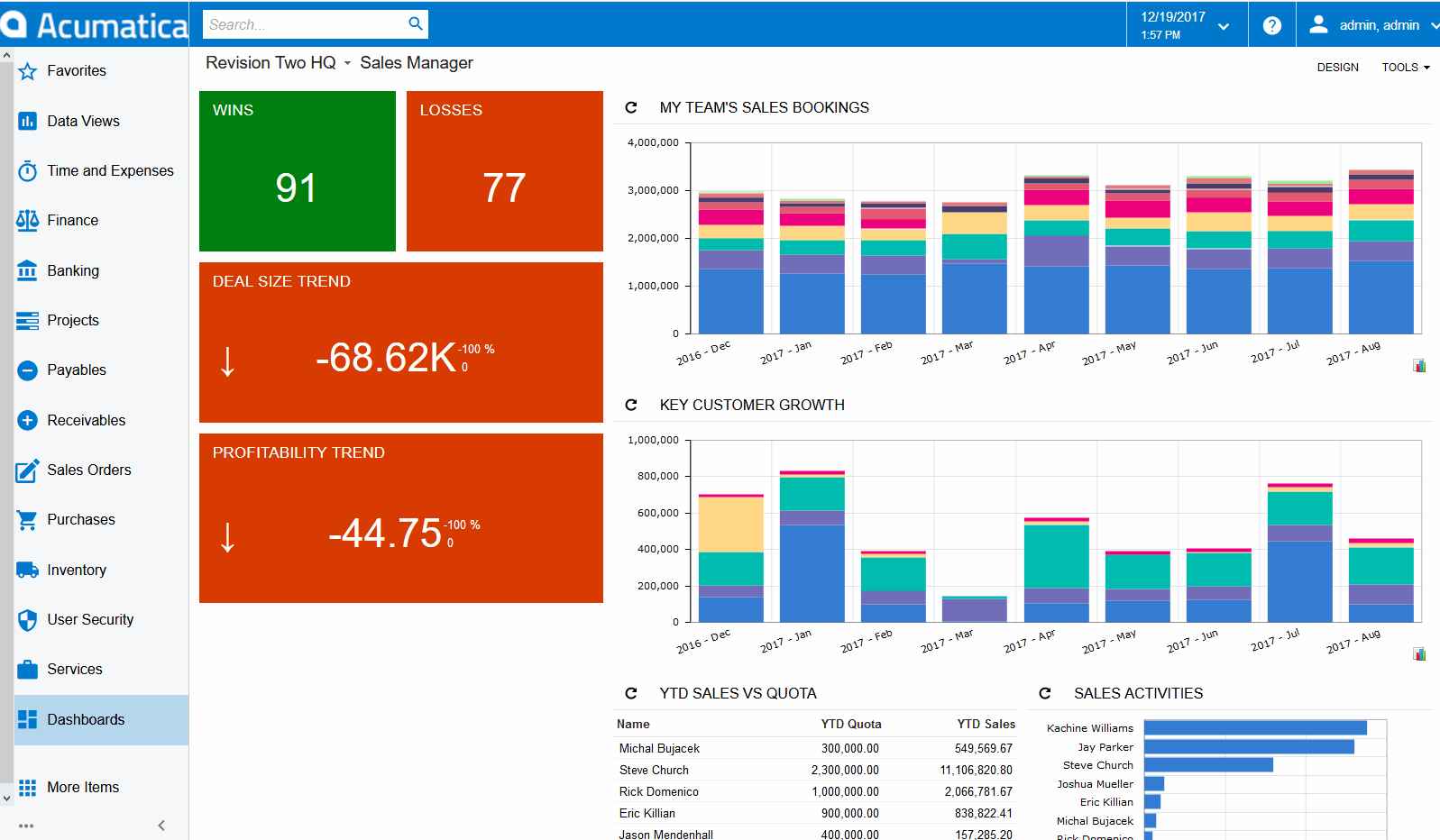The height and width of the screenshot is (840, 1440).
Task: Refresh YTD Sales vs Quota widget
Action: point(631,693)
